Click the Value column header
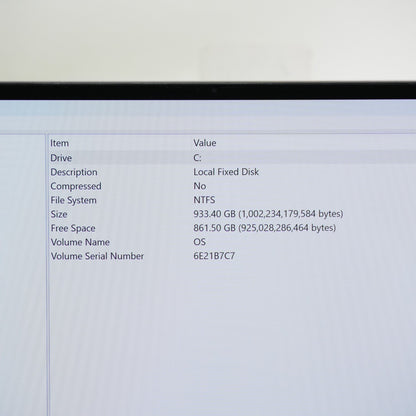This screenshot has width=416, height=416. (x=205, y=143)
